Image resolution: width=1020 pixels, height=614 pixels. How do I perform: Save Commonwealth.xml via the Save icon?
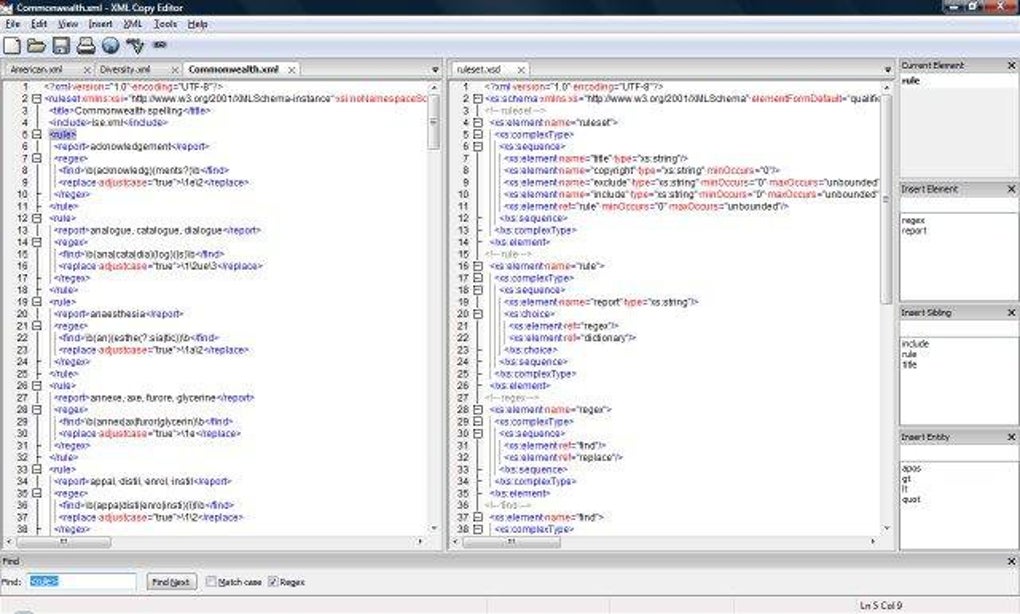click(61, 46)
